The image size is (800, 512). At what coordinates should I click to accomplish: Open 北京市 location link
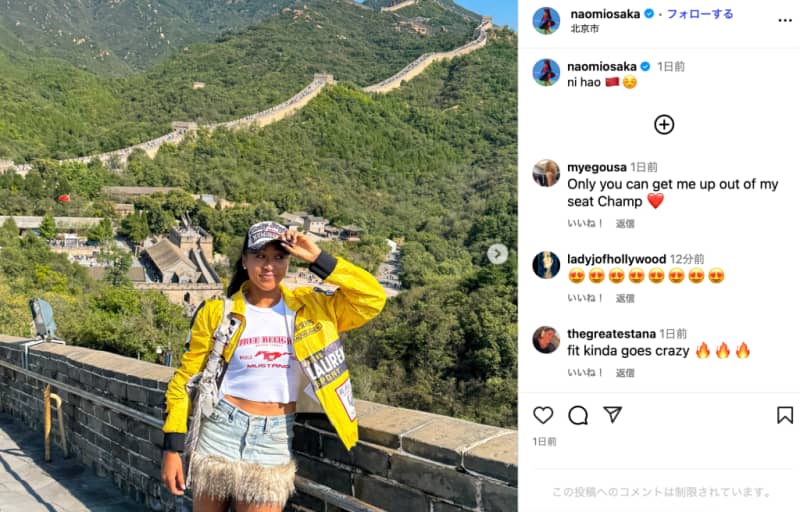pyautogui.click(x=585, y=29)
